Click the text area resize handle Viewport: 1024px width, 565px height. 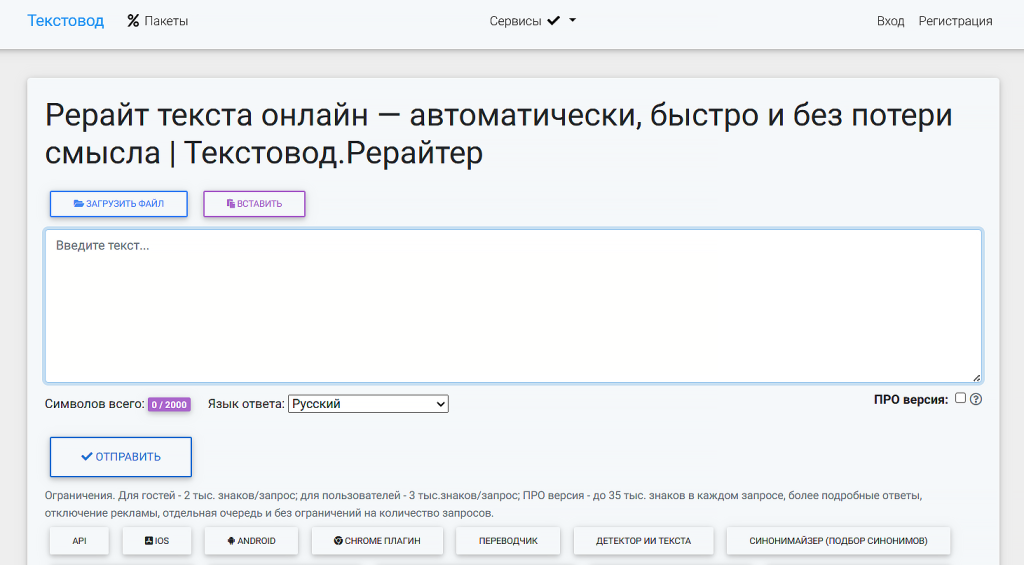coord(976,378)
